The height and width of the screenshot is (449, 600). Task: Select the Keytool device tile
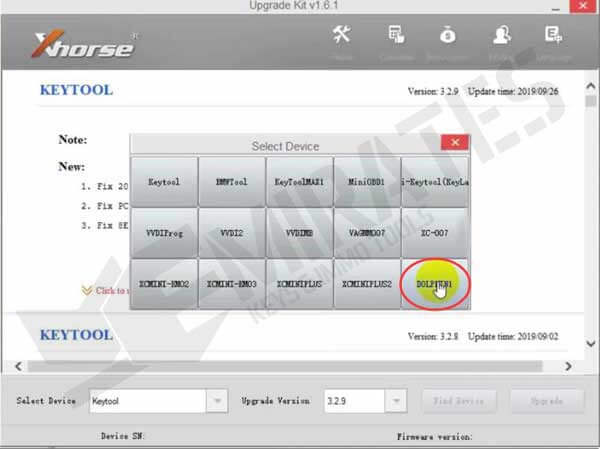[x=163, y=182]
